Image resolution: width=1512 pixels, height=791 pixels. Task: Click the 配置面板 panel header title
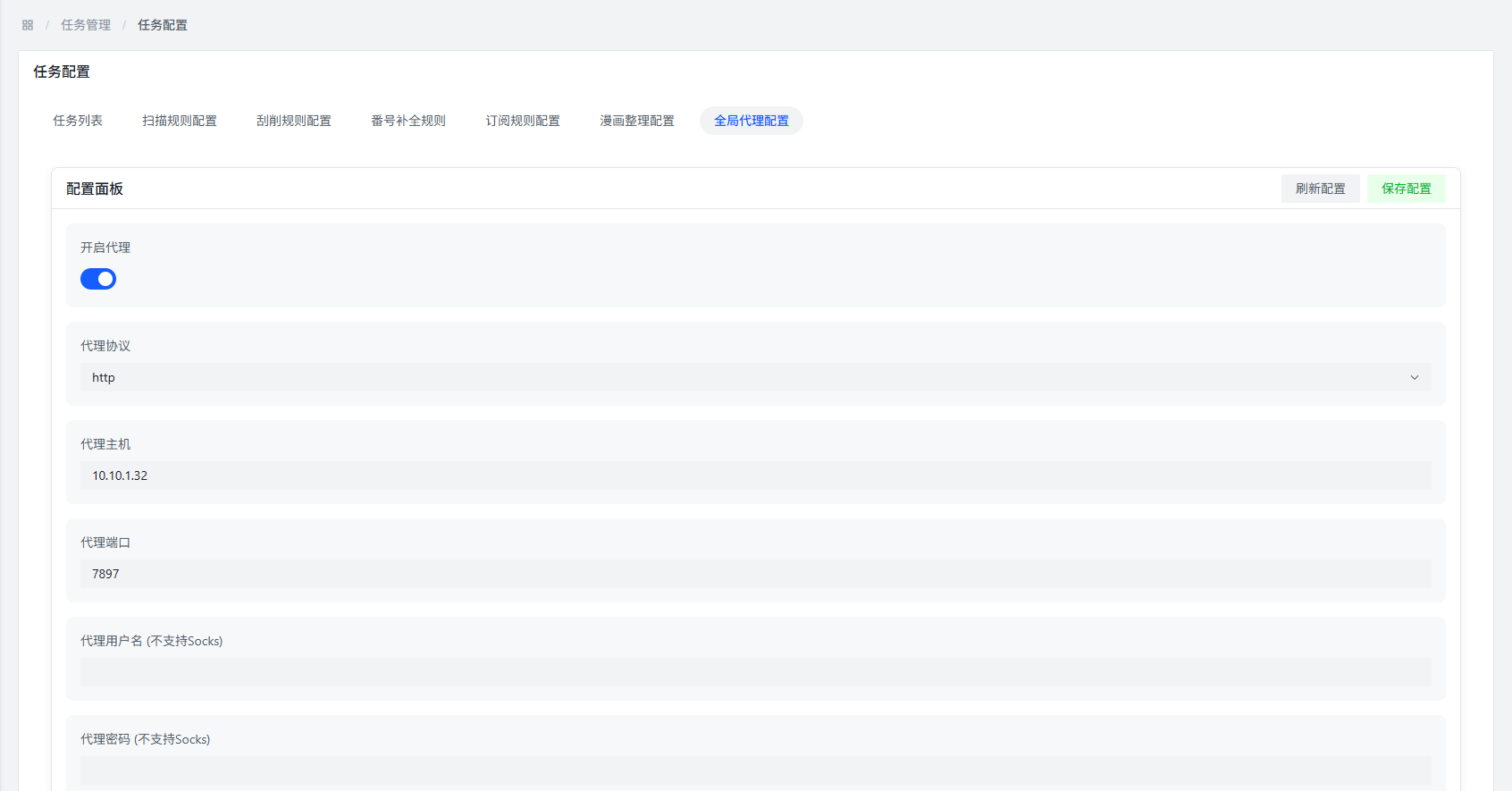pyautogui.click(x=95, y=189)
